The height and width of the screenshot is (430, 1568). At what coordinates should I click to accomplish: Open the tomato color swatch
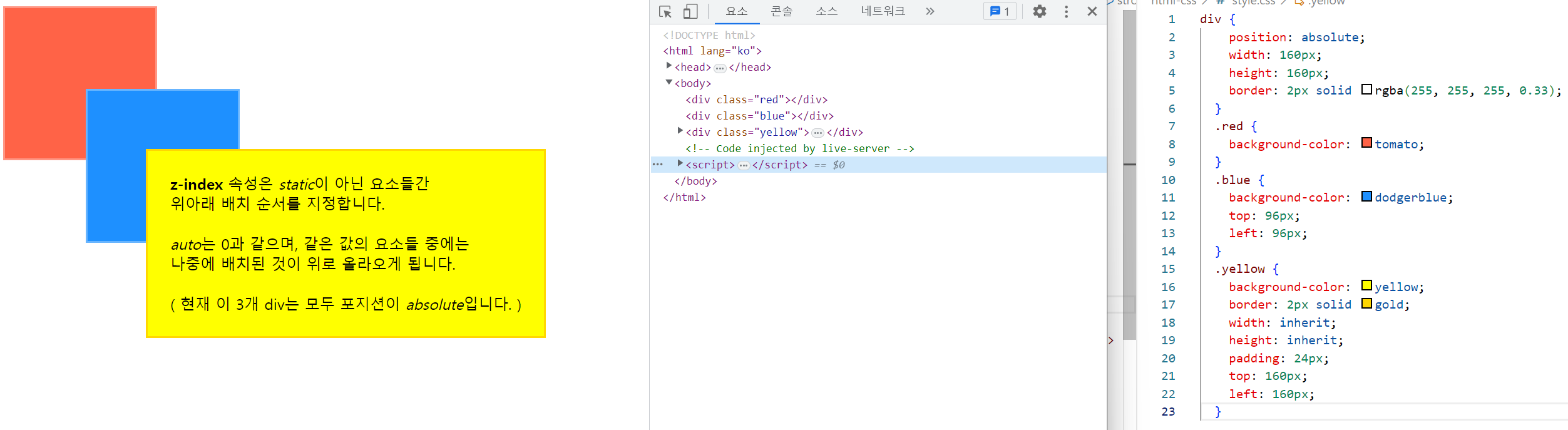tap(1366, 143)
